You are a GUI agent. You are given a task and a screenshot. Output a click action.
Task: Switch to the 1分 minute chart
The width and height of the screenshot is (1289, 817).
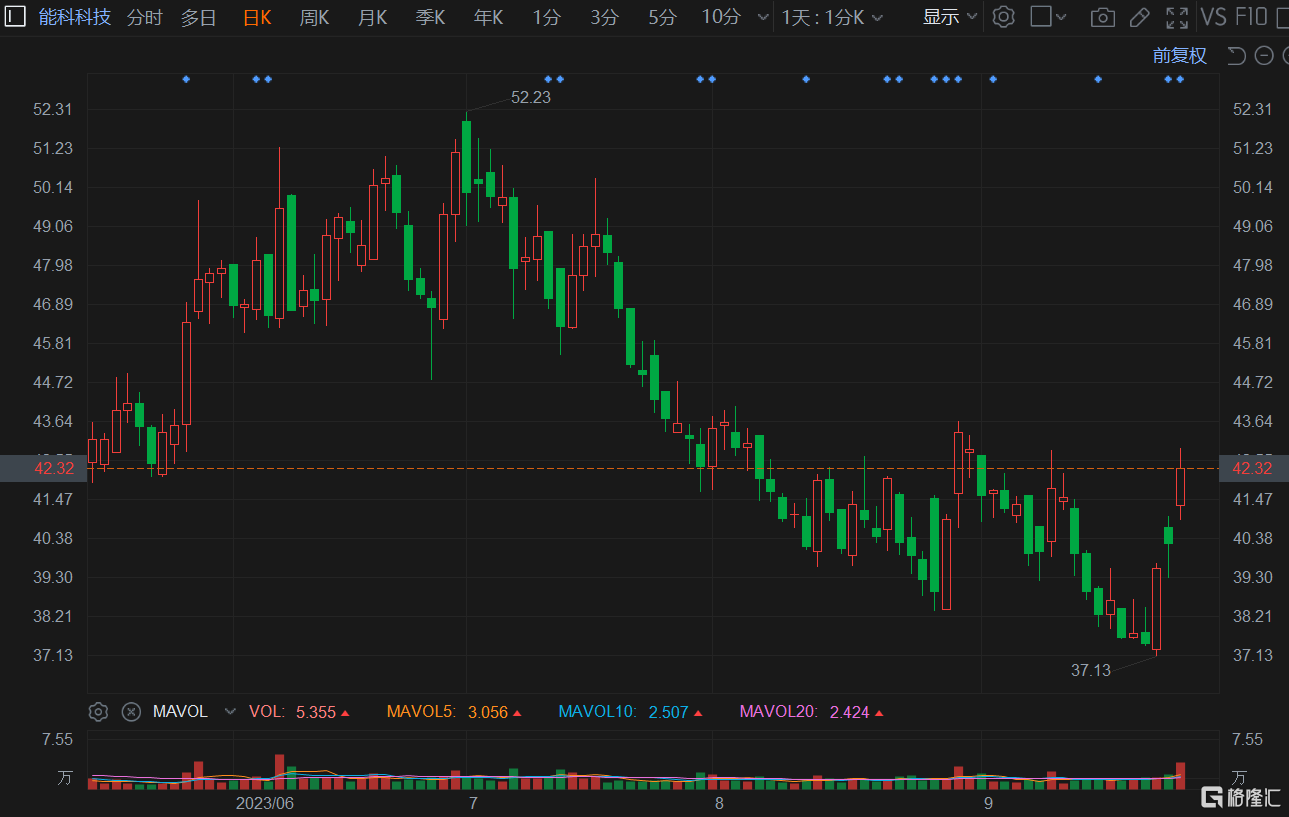point(547,17)
